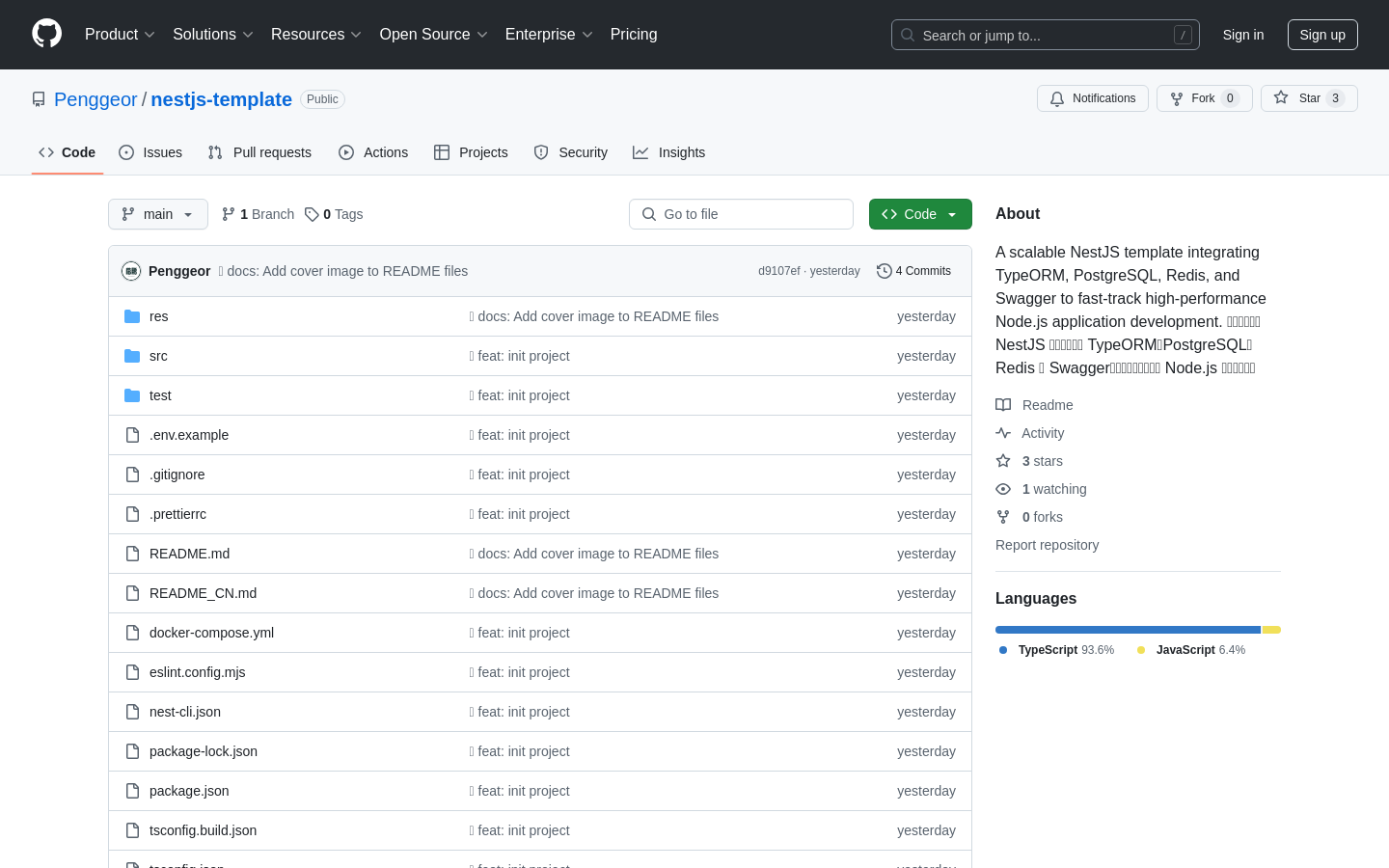Viewport: 1389px width, 868px height.
Task: Click the README.md file icon
Action: click(132, 554)
